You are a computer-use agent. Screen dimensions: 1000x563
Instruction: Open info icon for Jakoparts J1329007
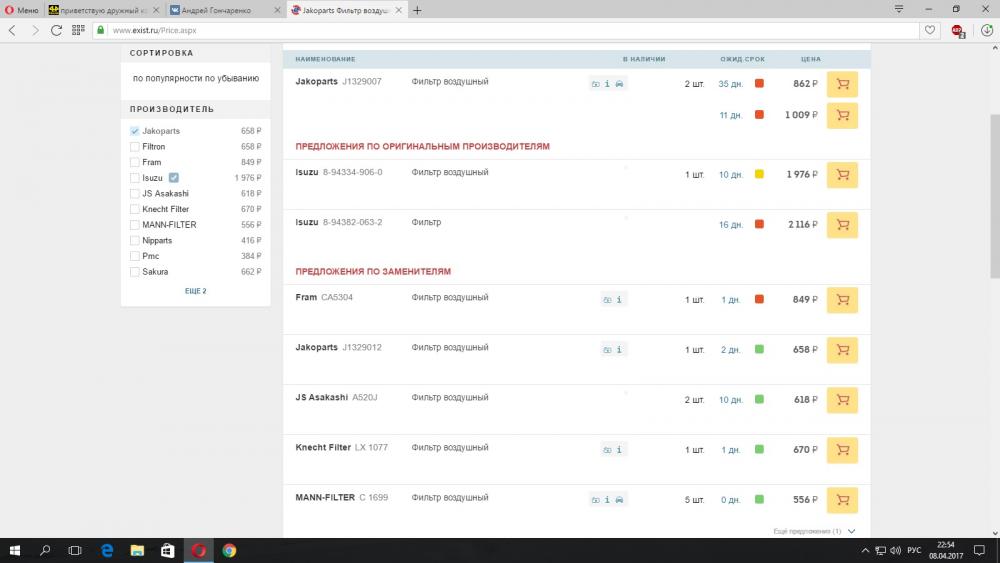click(x=607, y=84)
